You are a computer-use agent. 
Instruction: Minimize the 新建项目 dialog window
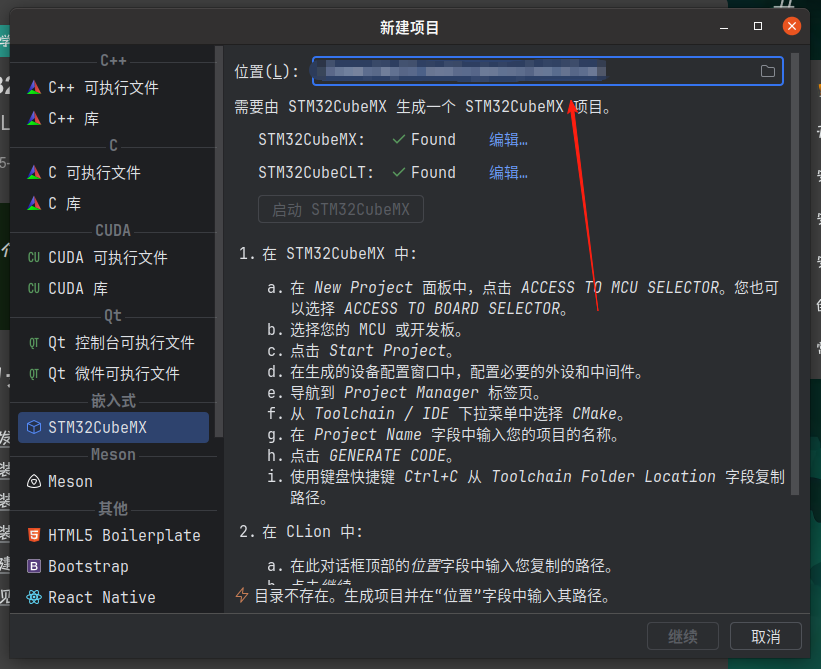(724, 27)
